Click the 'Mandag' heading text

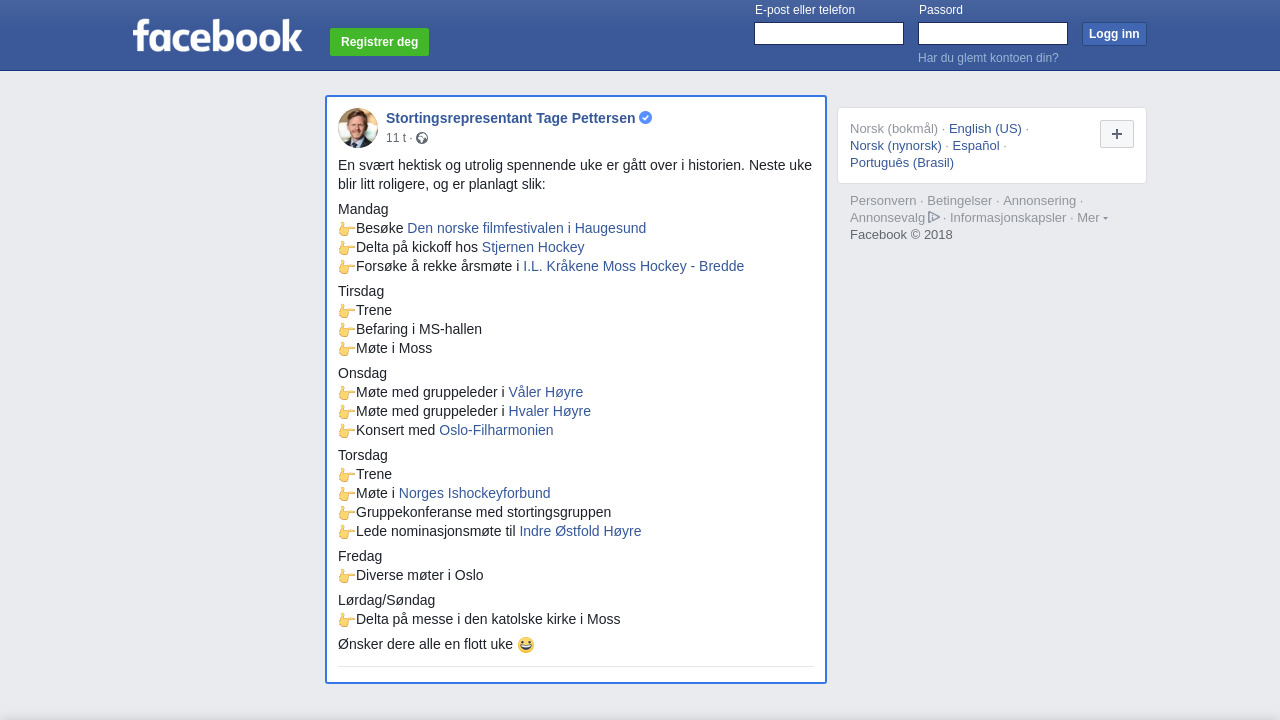tap(363, 209)
